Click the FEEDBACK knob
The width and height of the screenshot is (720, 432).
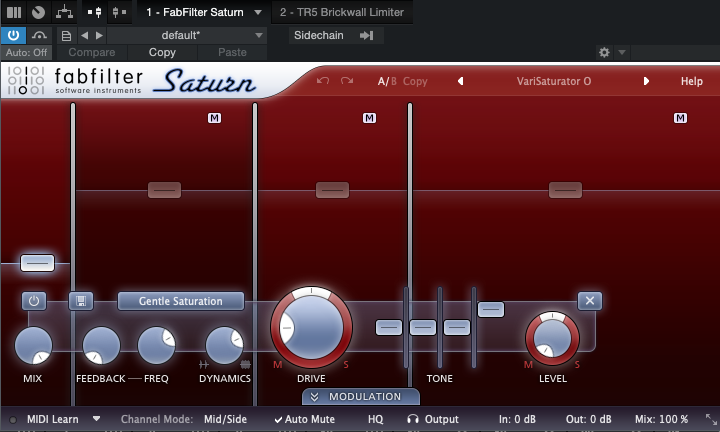[x=101, y=345]
